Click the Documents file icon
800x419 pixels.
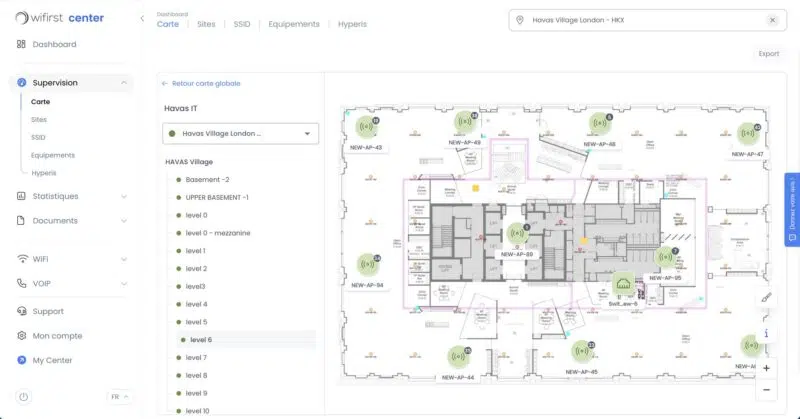(21, 220)
